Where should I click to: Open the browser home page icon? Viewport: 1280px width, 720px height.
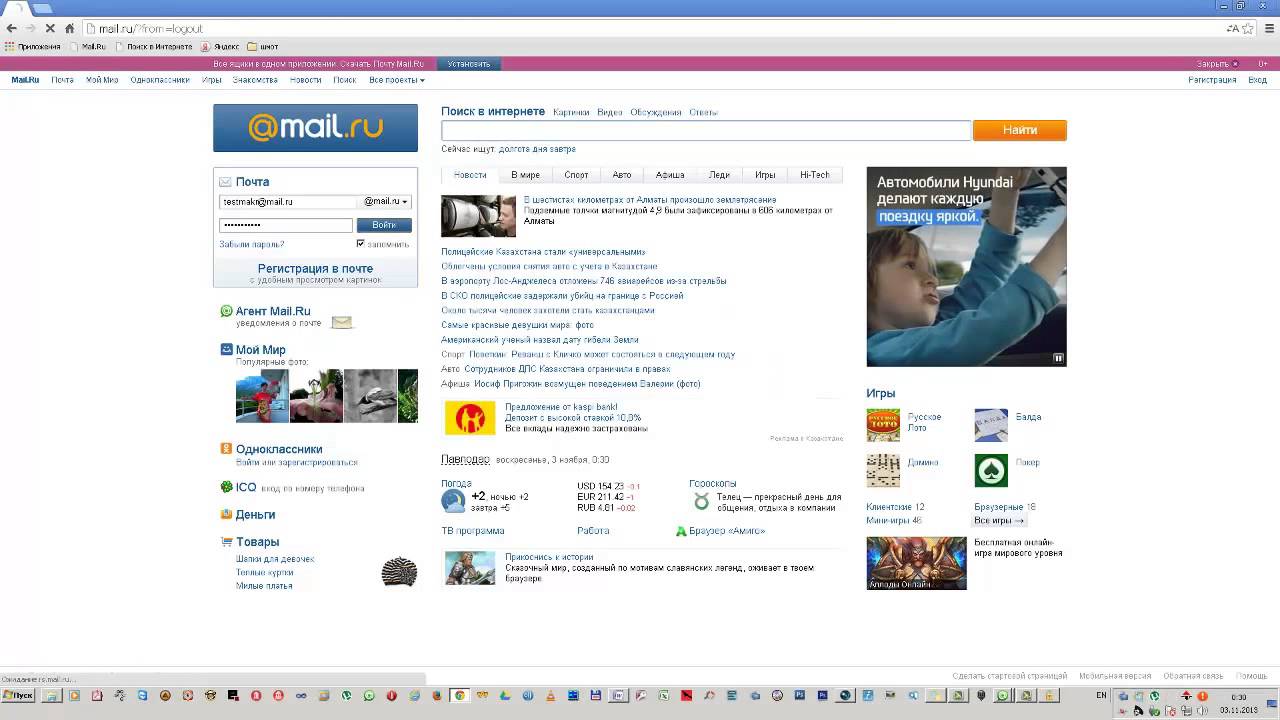(69, 28)
